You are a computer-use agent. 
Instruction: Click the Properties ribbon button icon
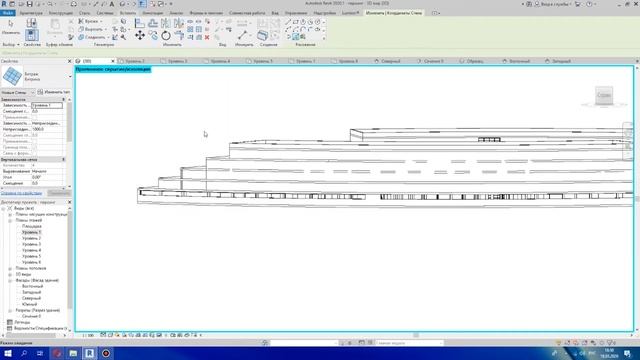(31, 35)
